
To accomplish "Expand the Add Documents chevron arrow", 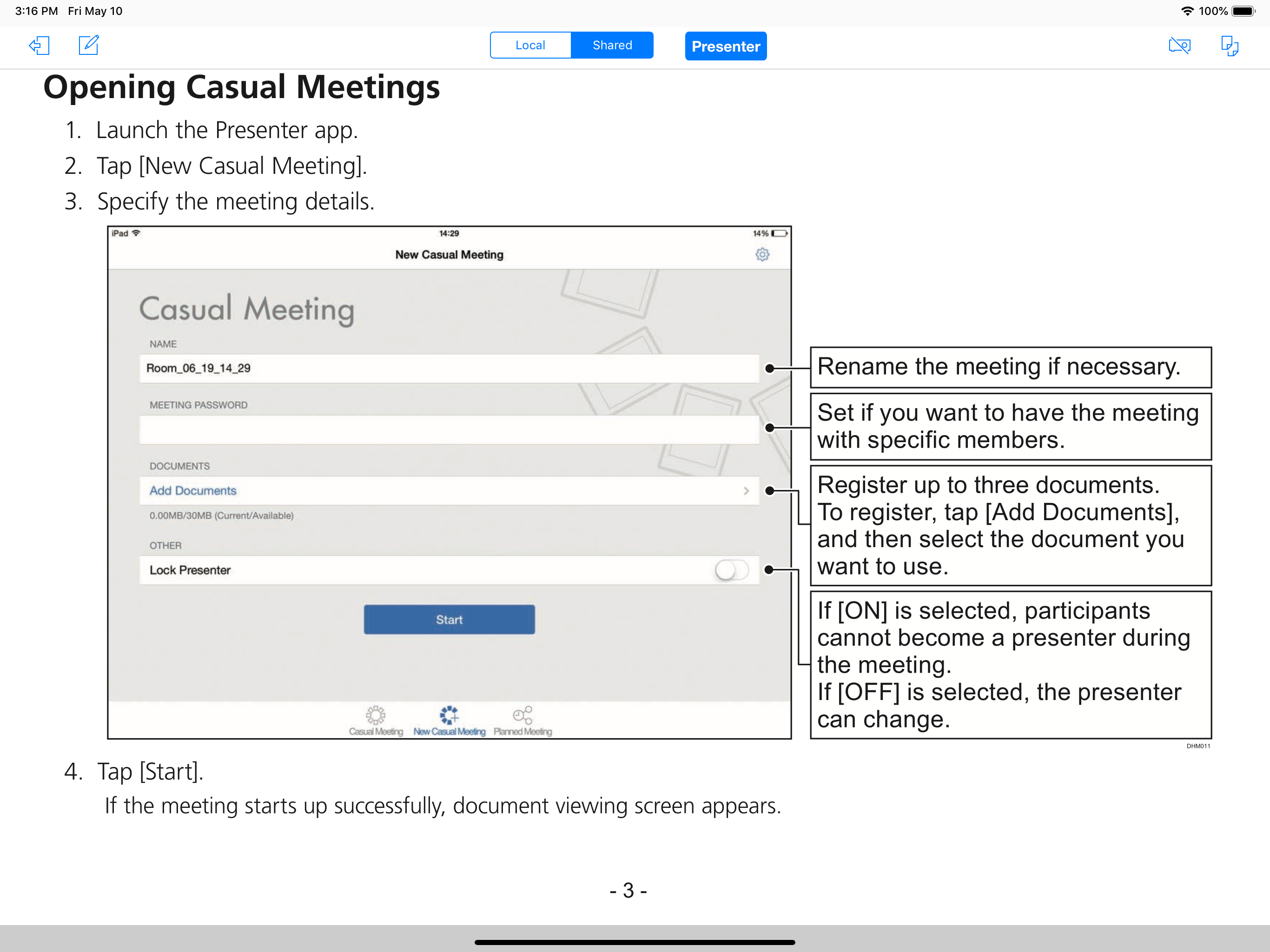I will coord(746,491).
